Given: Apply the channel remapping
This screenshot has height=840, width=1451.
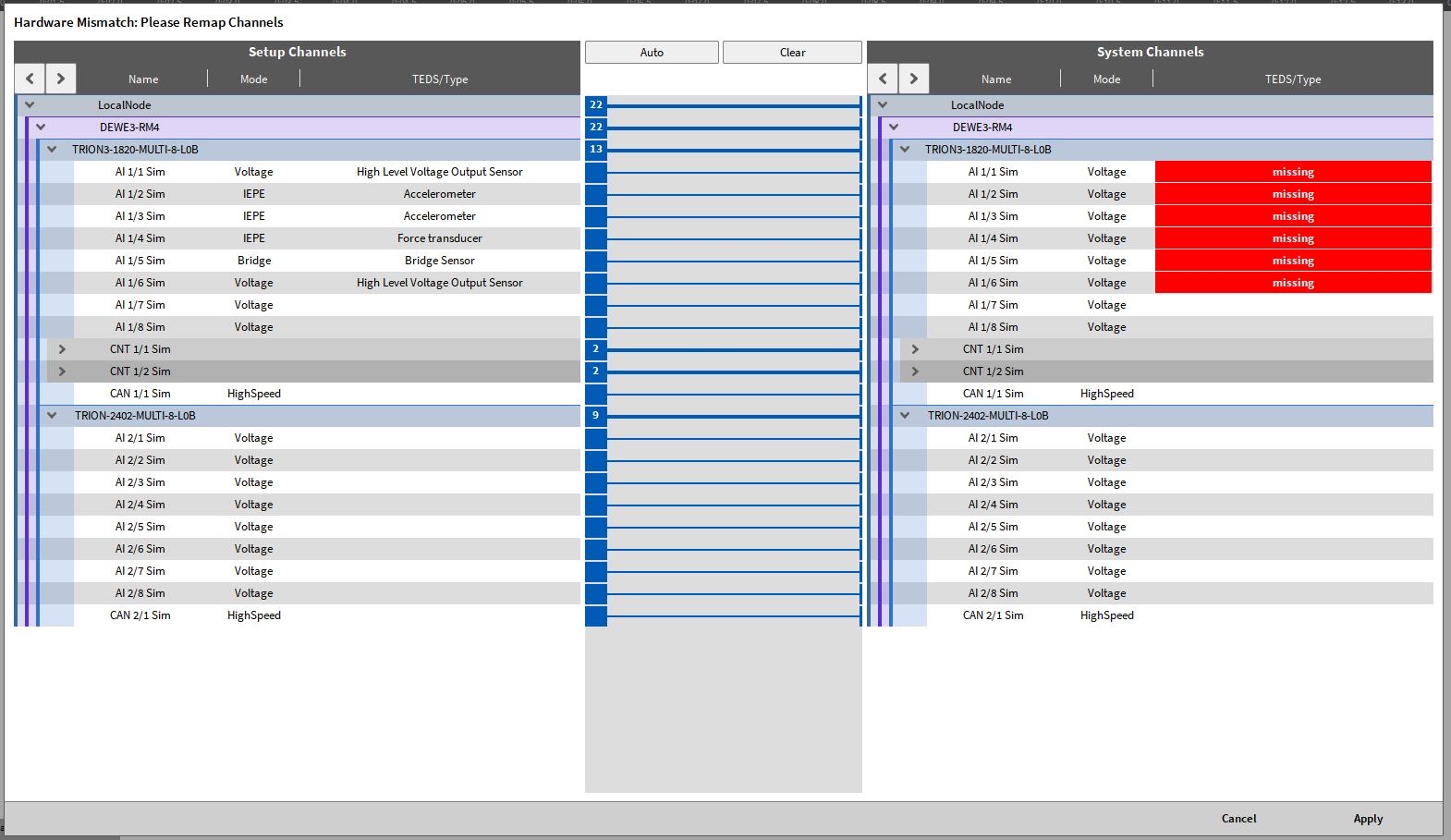Looking at the screenshot, I should [x=1368, y=819].
